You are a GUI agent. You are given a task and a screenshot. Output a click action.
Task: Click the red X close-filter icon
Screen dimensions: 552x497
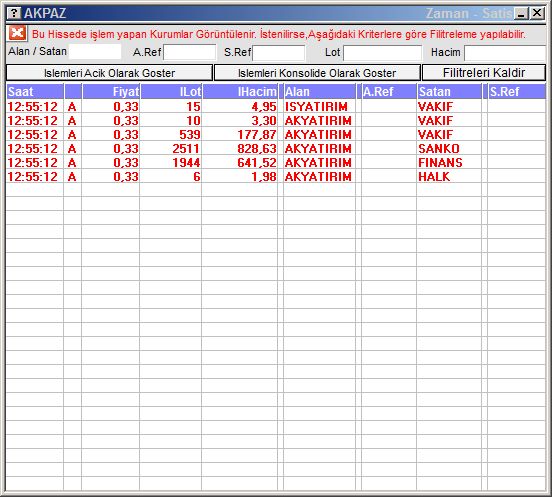(17, 33)
